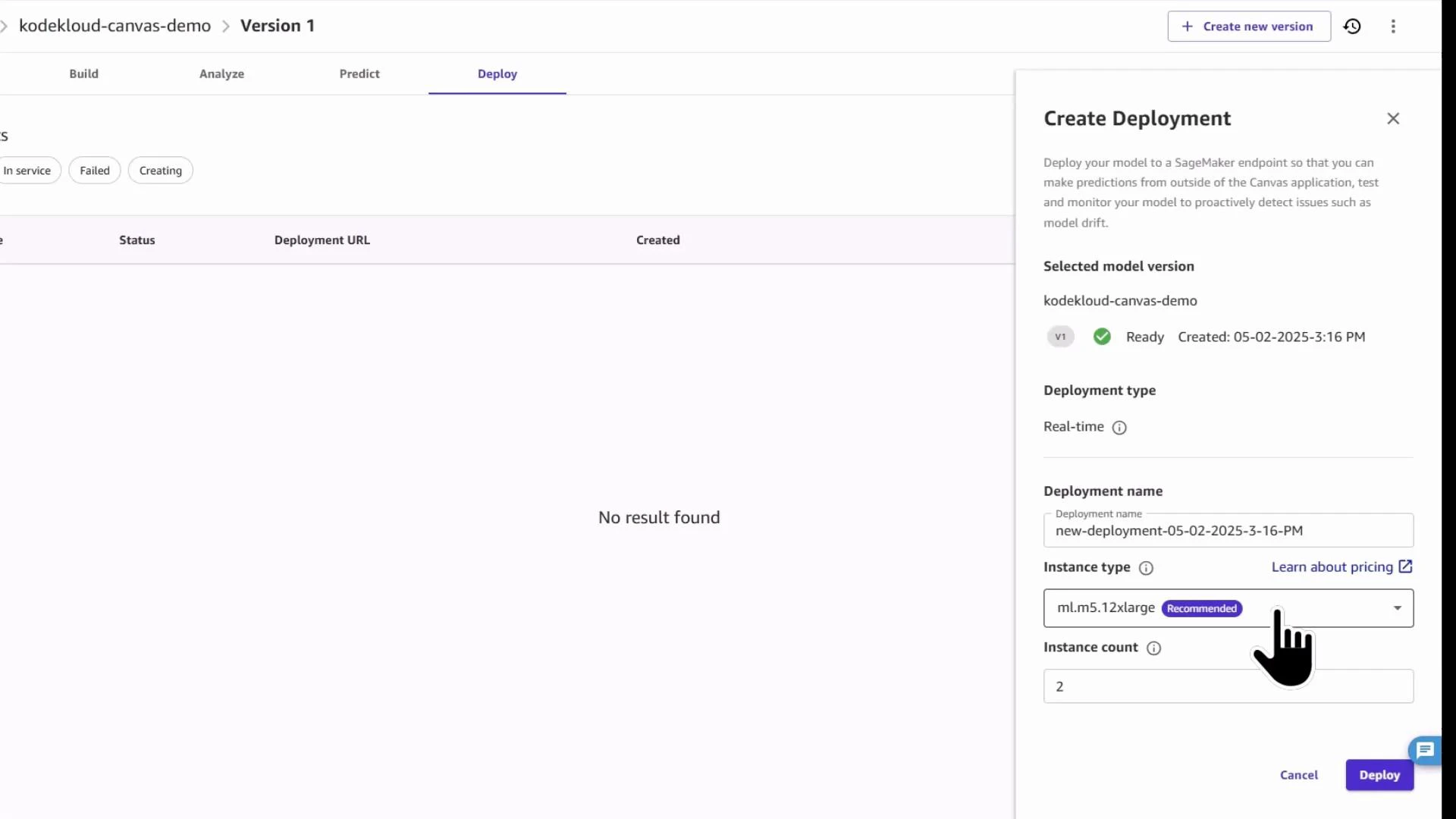
Task: Open the vertical ellipsis options menu
Action: pyautogui.click(x=1394, y=26)
